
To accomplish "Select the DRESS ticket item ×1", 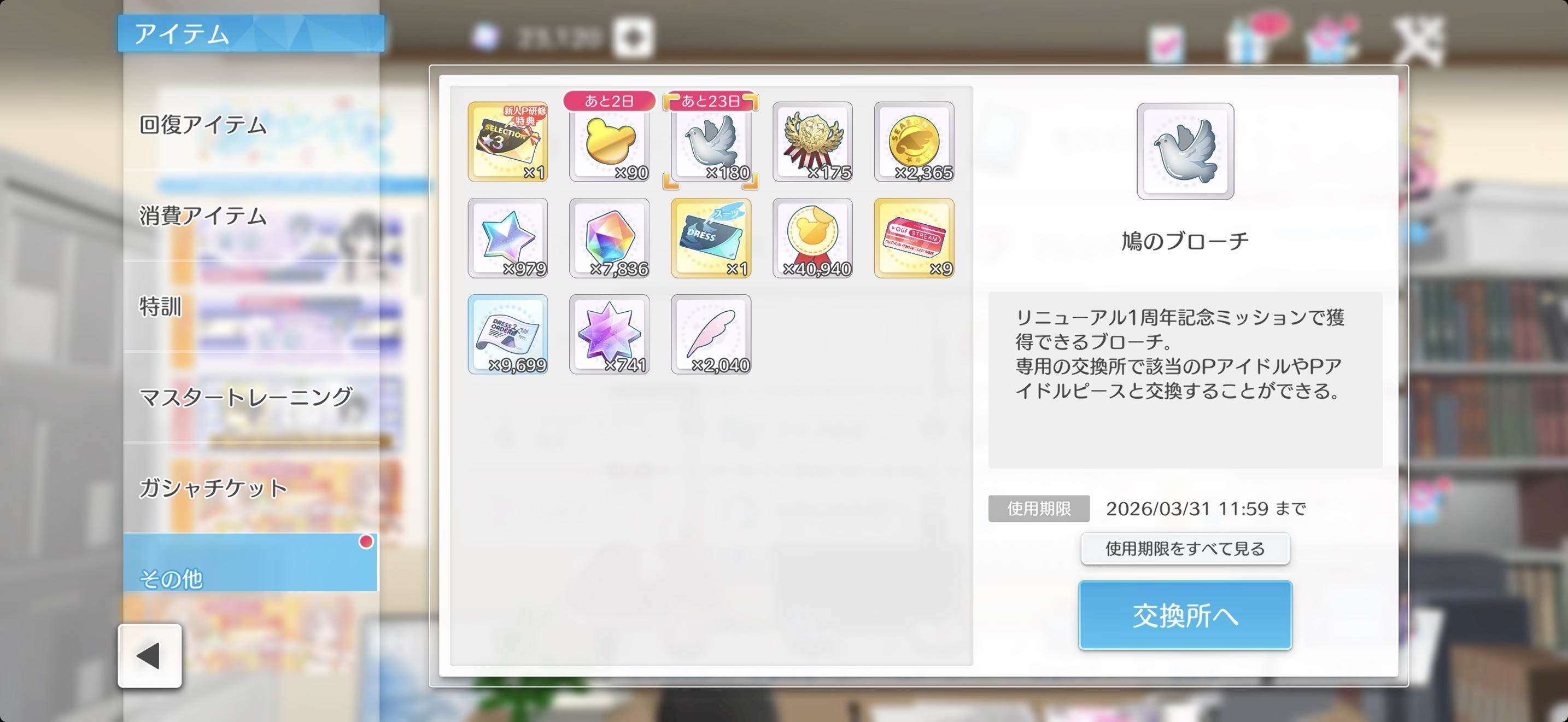I will pyautogui.click(x=711, y=238).
